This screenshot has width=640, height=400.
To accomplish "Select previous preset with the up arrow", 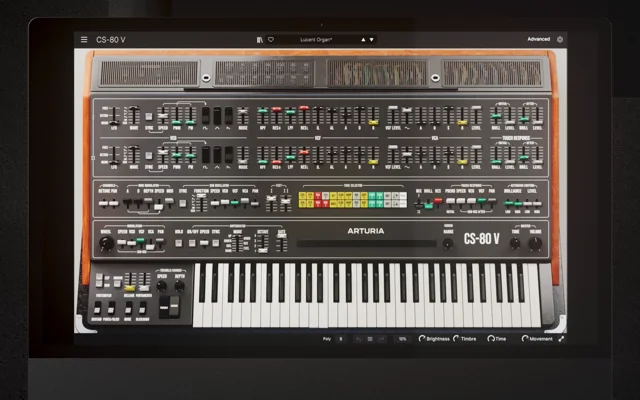I will [x=363, y=40].
